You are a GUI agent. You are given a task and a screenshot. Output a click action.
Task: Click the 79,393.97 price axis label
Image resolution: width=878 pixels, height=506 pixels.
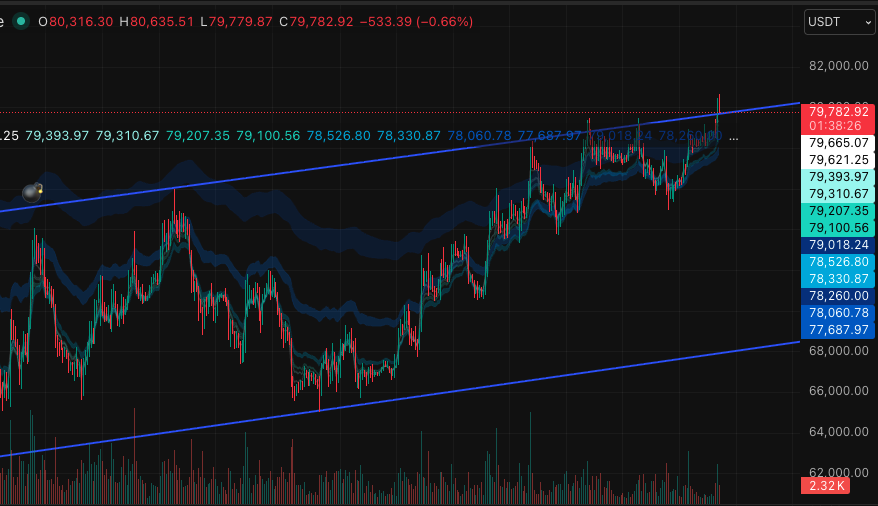click(x=838, y=177)
